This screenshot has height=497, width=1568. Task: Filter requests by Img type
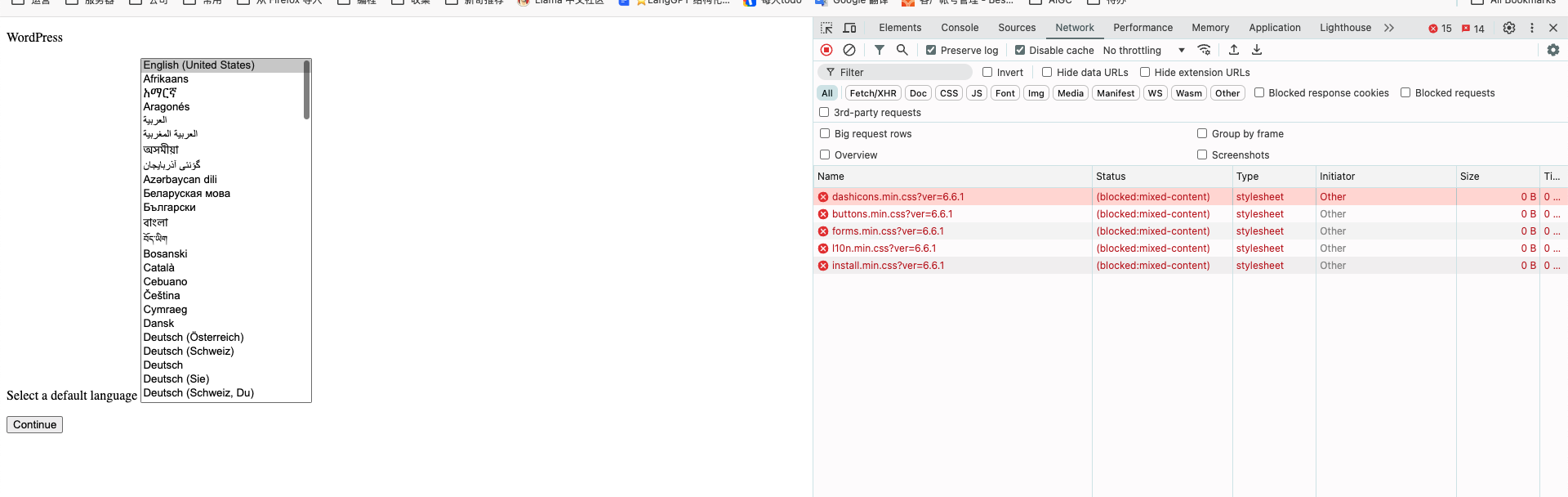click(1036, 93)
